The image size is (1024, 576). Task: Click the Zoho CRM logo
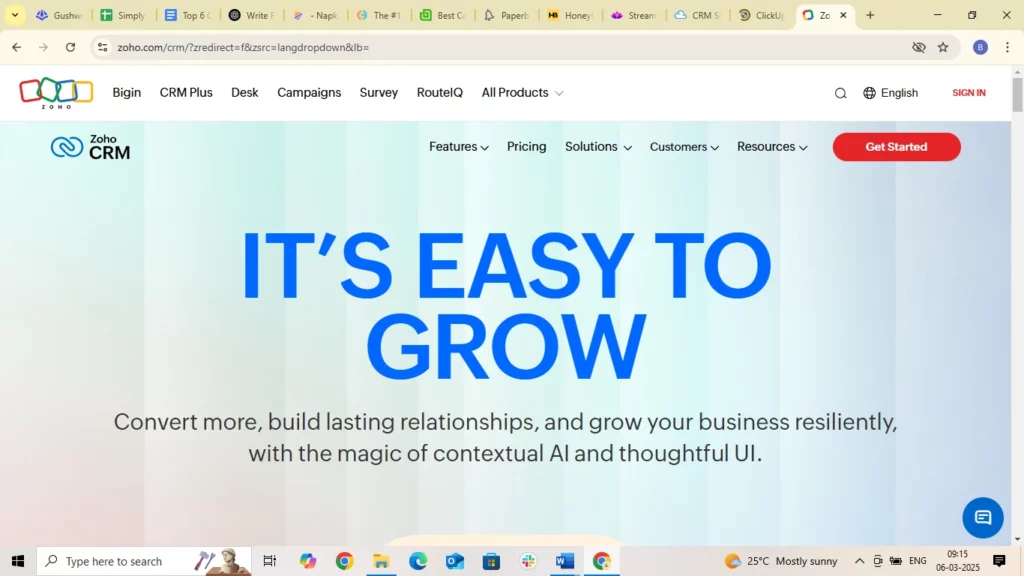90,148
